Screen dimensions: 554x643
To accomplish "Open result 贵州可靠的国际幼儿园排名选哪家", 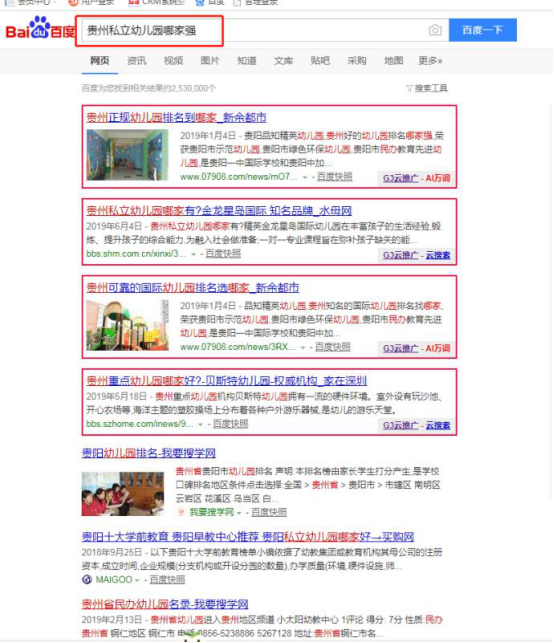I will (x=193, y=288).
